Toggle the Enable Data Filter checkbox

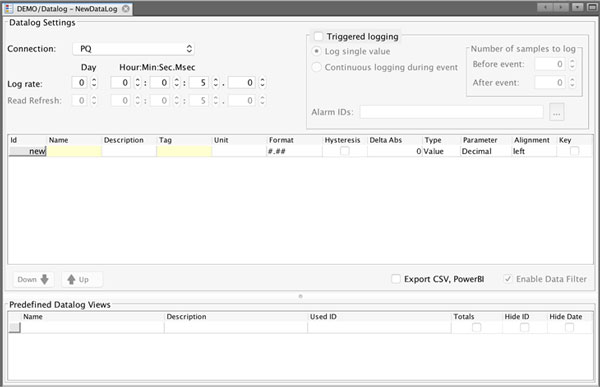508,279
